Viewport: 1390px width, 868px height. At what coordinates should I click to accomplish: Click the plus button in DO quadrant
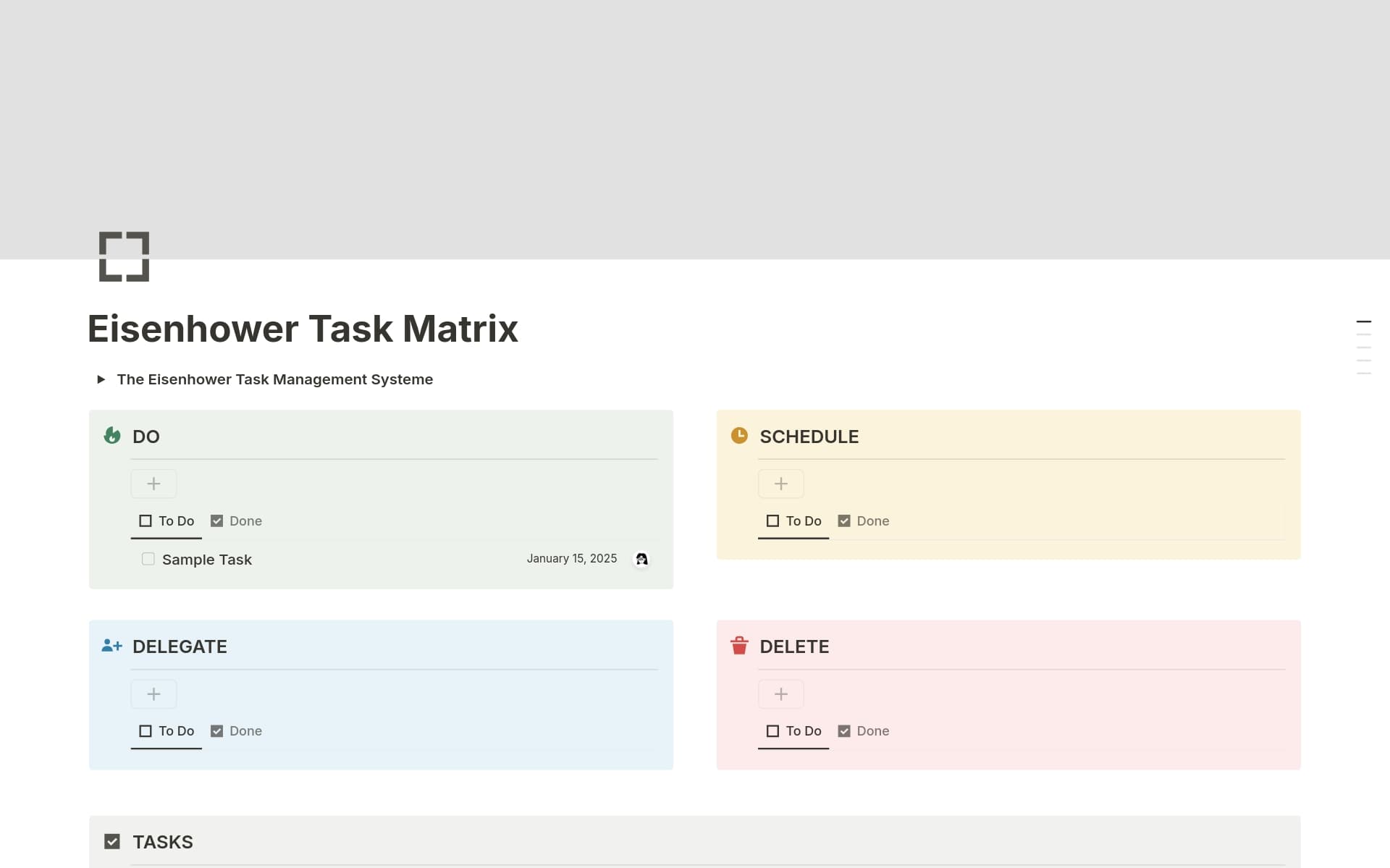153,484
